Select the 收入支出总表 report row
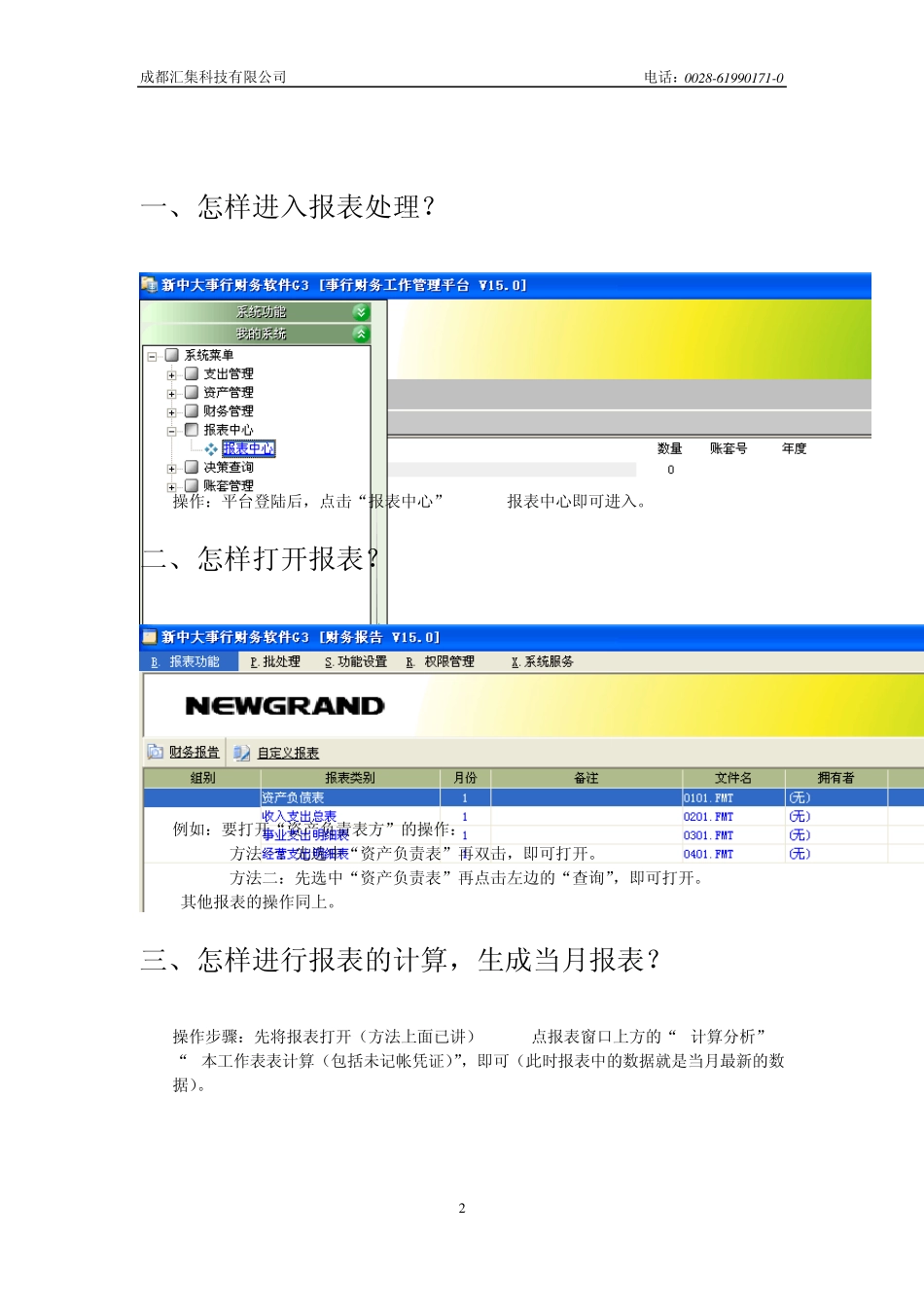 [533, 817]
